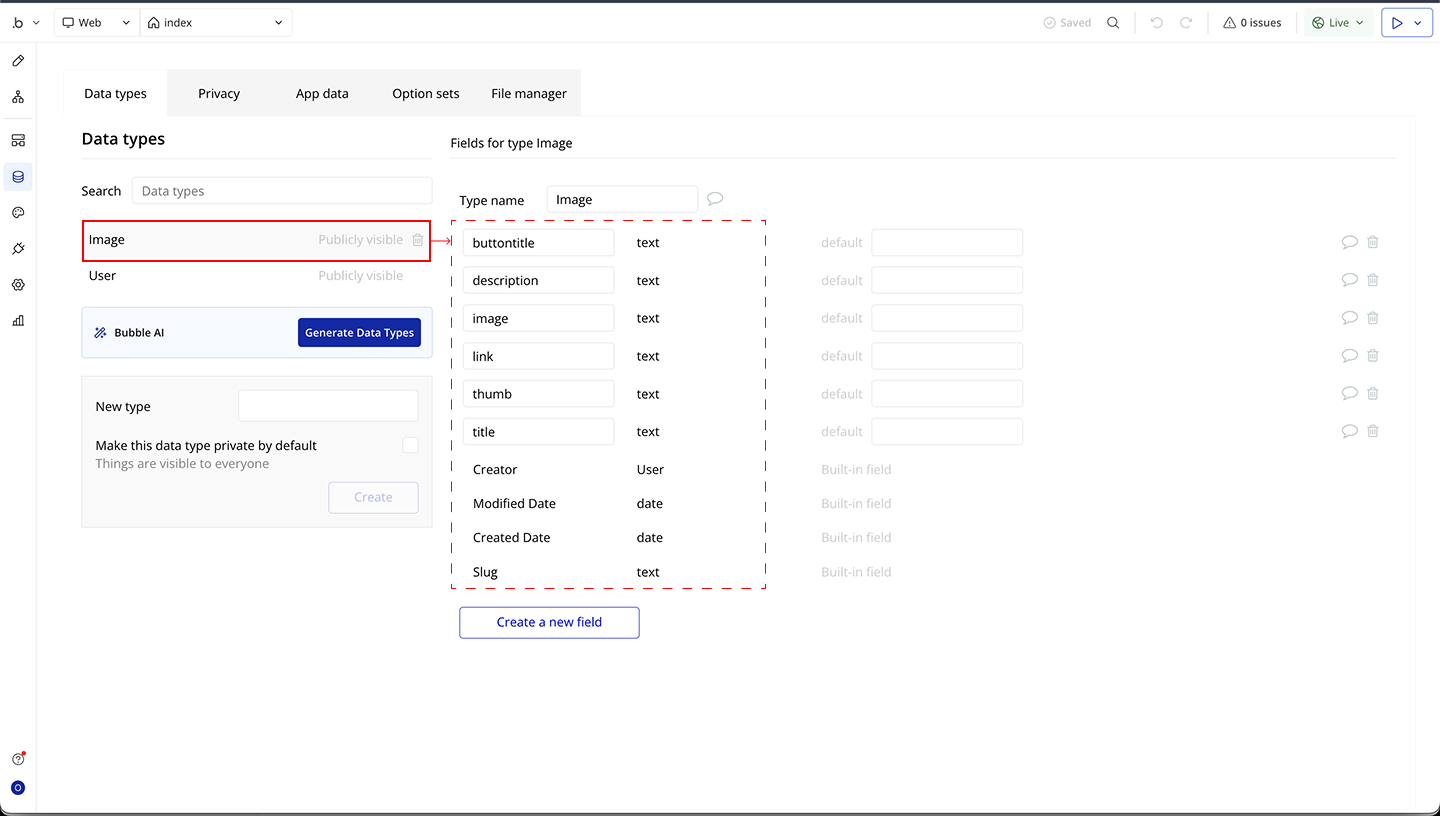Open the Settings gear in the sidebar
Viewport: 1440px width, 816px height.
point(18,285)
